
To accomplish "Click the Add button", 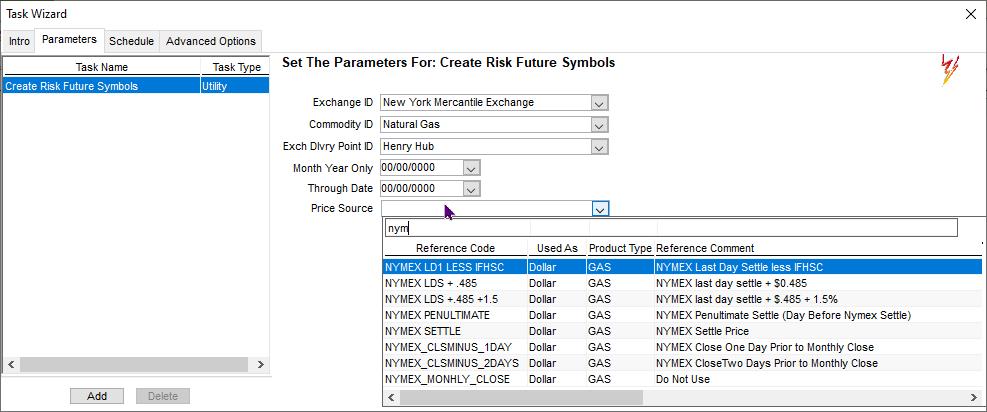I will pyautogui.click(x=97, y=396).
